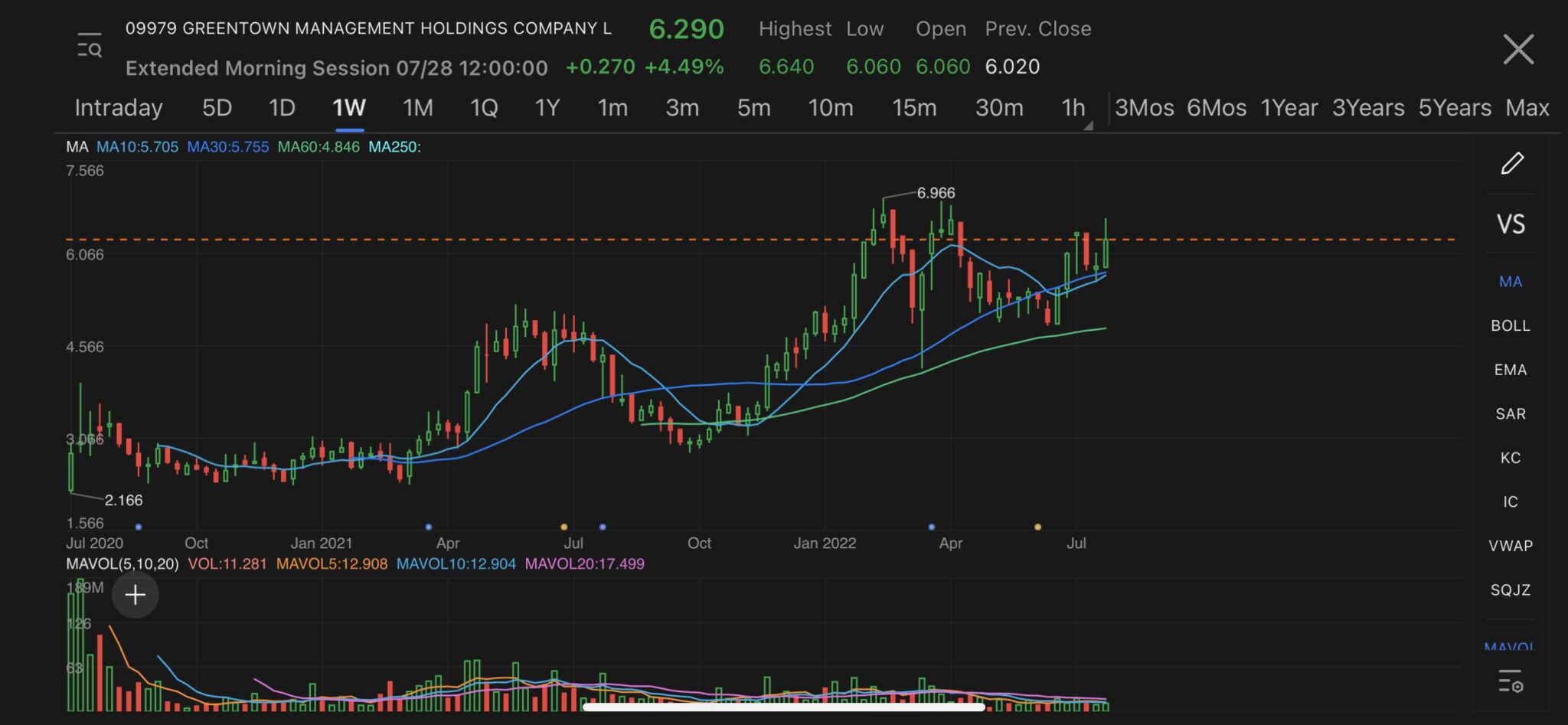
Task: Set chart range to 6Mos
Action: (1217, 108)
